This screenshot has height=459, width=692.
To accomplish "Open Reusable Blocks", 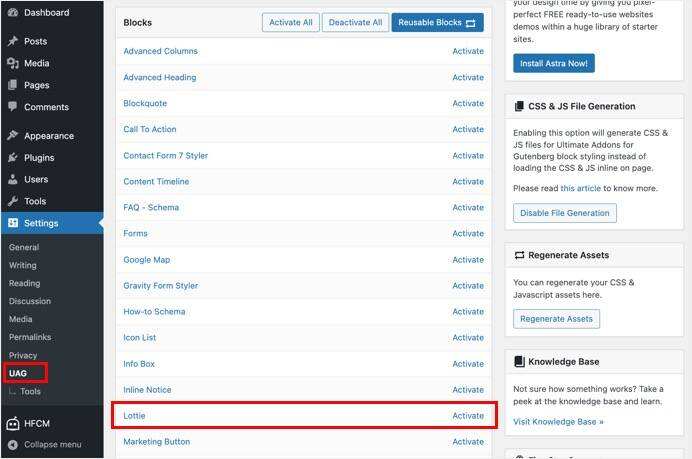I will (437, 23).
